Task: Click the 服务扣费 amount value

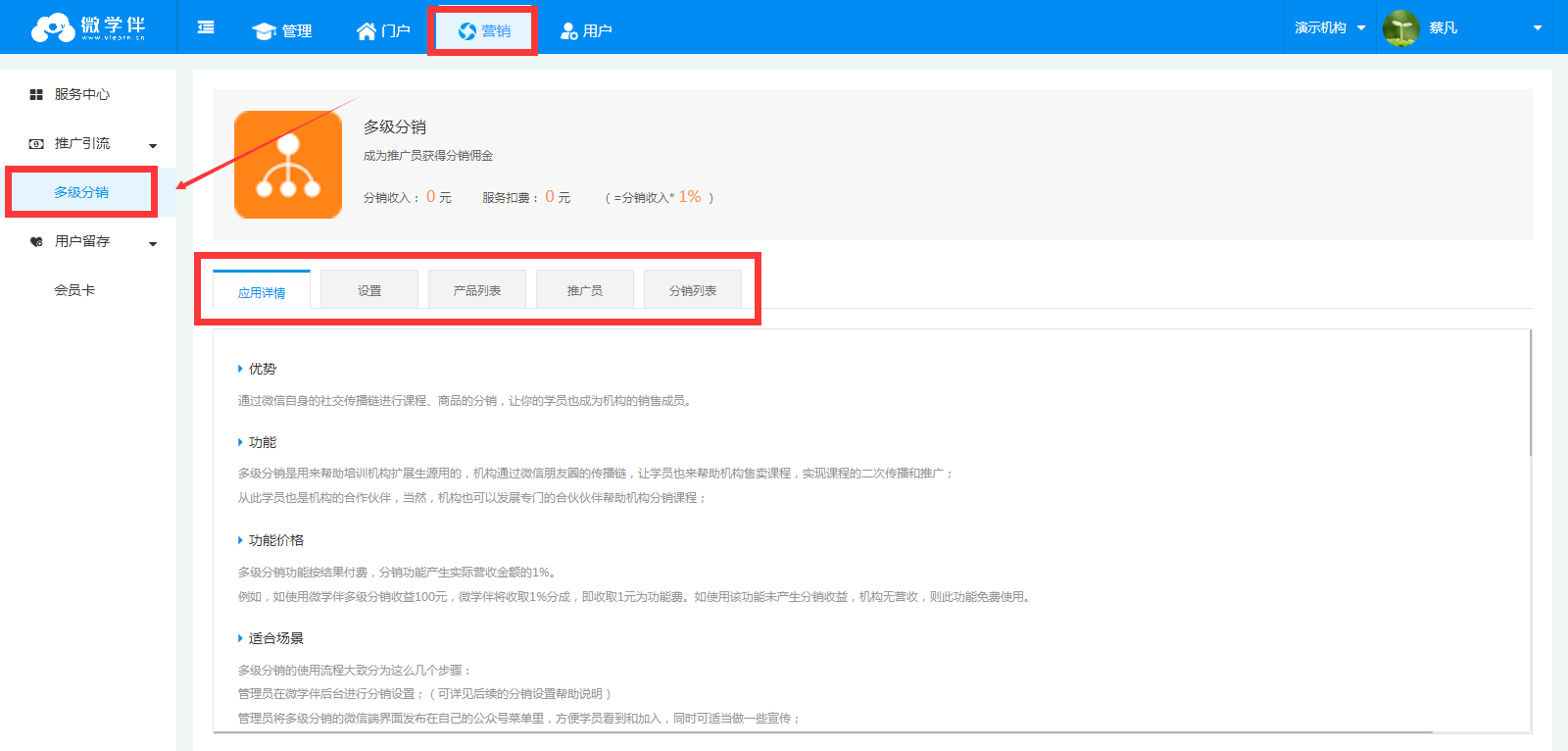Action: (x=550, y=196)
